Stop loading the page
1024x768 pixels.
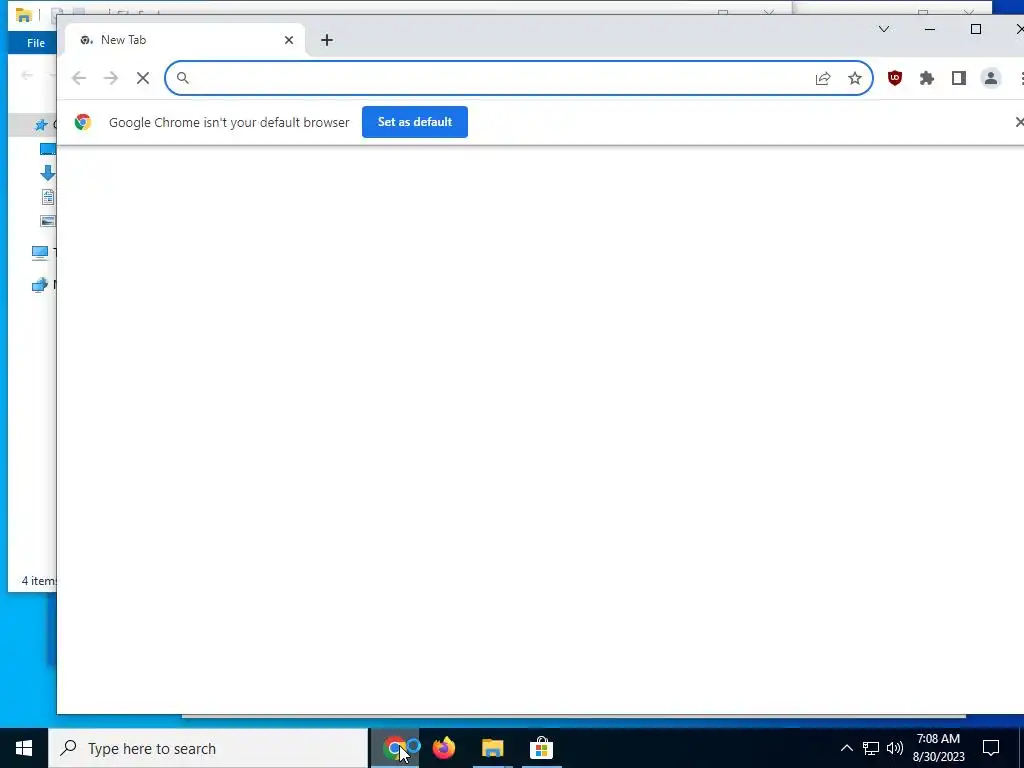click(x=143, y=78)
